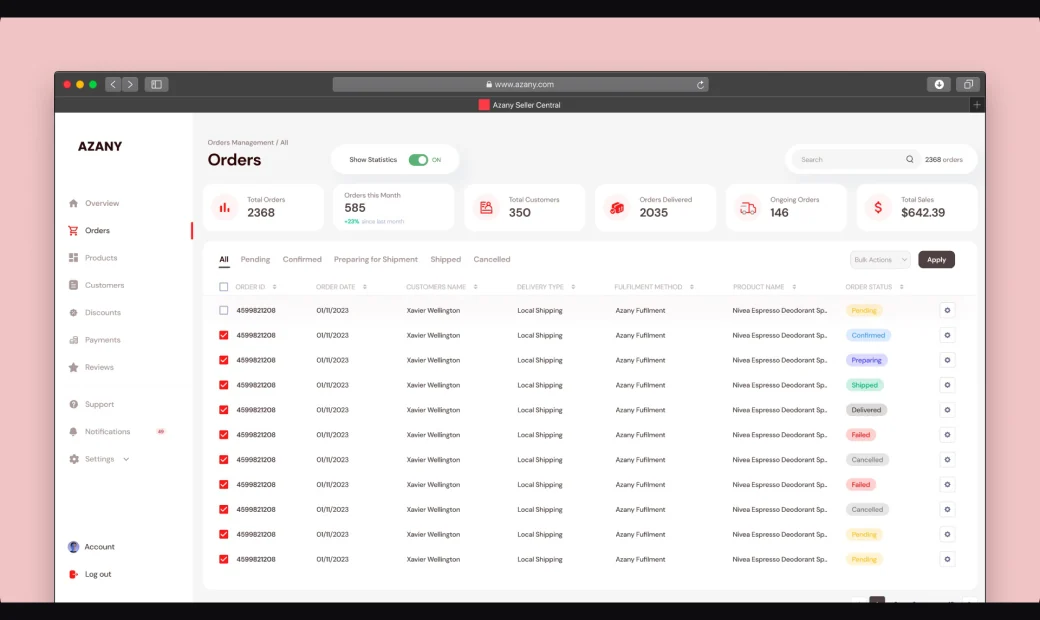The image size is (1040, 620).
Task: Select the All orders tab
Action: pos(224,259)
